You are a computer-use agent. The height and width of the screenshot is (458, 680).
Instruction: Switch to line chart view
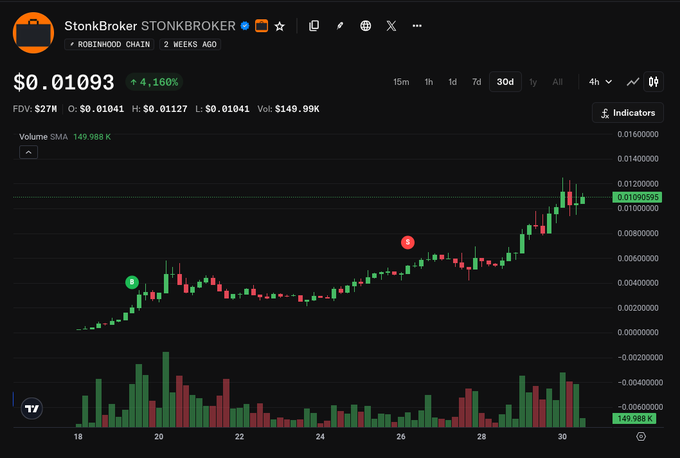tap(633, 82)
